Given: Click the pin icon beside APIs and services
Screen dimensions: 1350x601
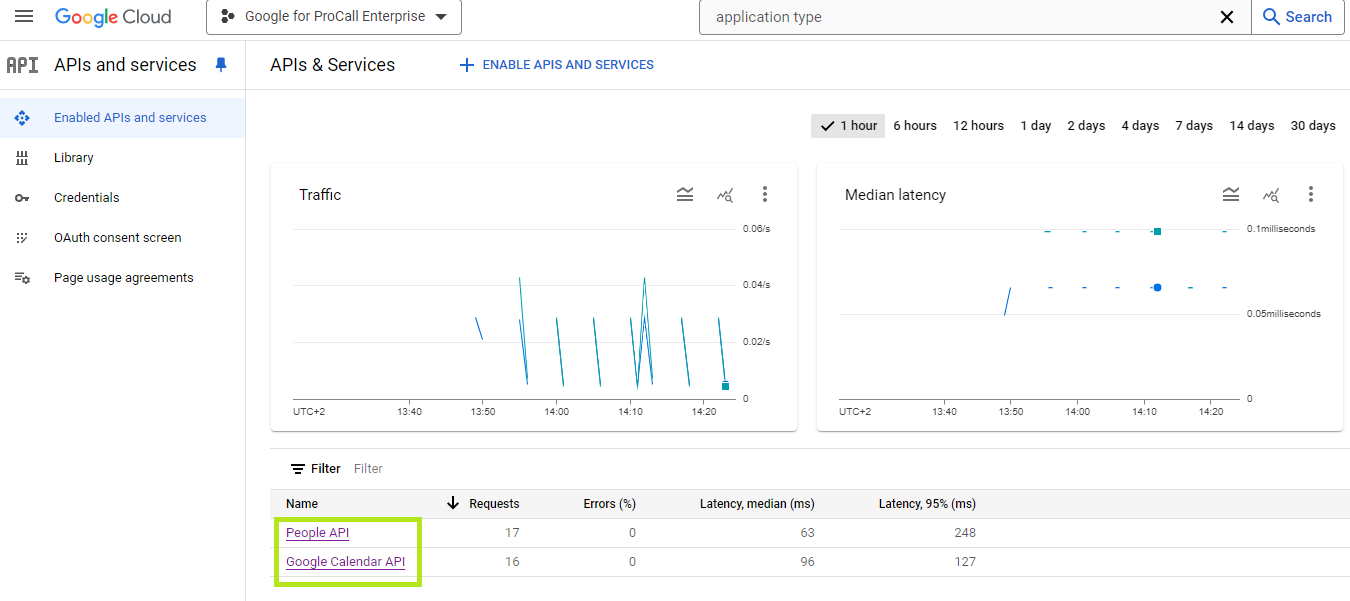Looking at the screenshot, I should (x=221, y=65).
